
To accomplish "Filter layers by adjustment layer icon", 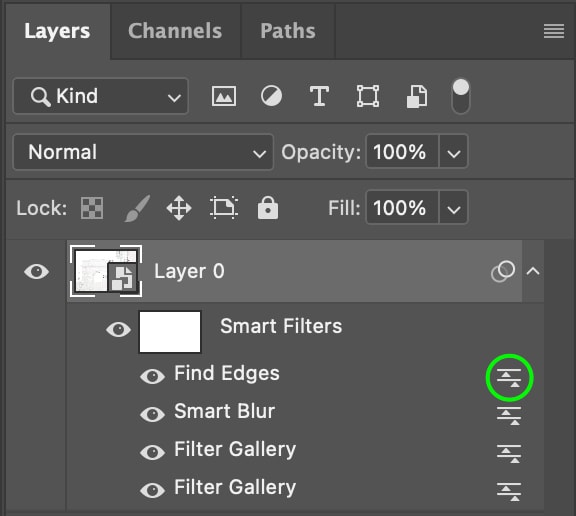I will point(271,96).
